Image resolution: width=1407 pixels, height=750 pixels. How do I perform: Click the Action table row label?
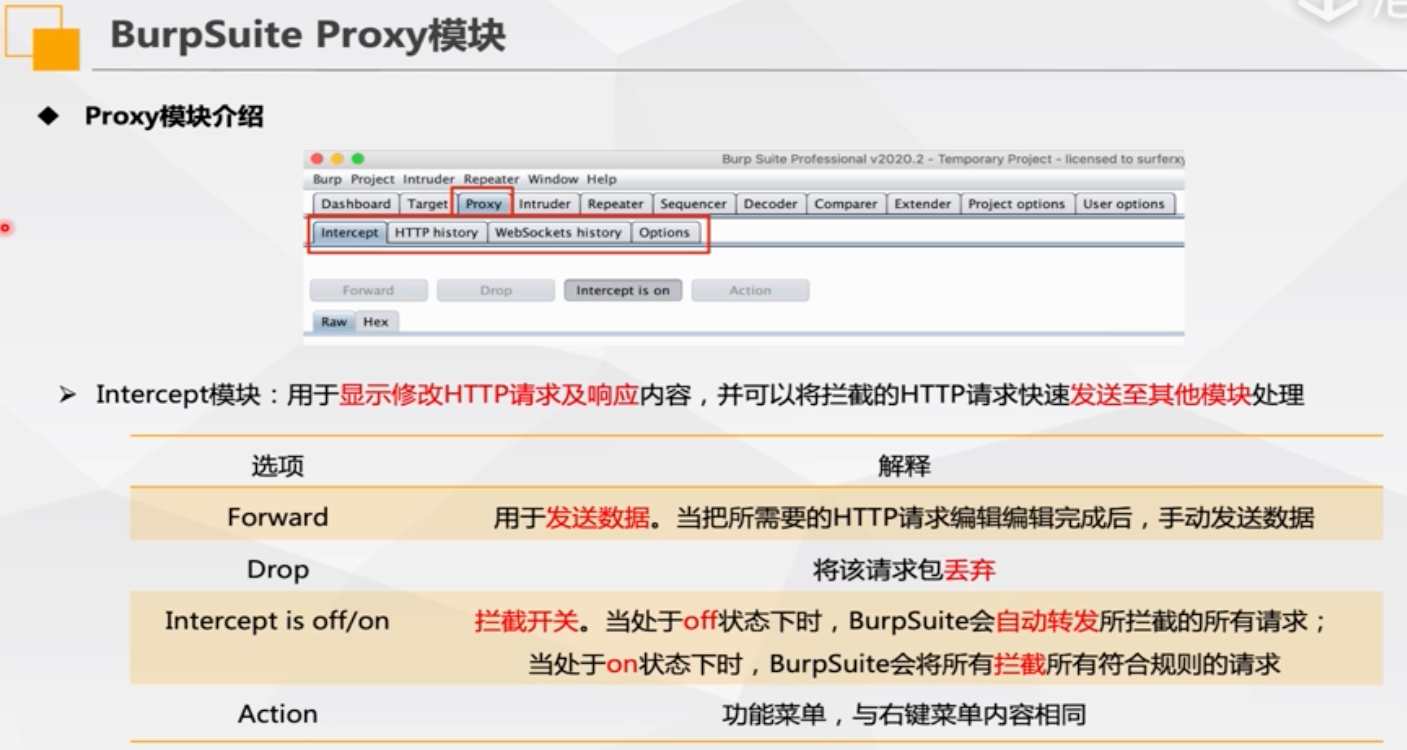pos(277,714)
